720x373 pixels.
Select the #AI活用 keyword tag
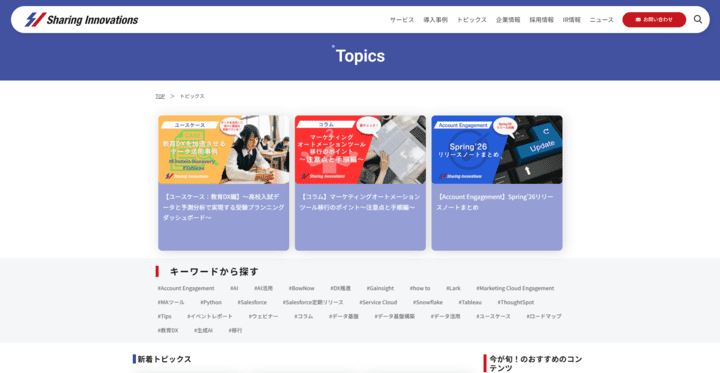[x=264, y=288]
